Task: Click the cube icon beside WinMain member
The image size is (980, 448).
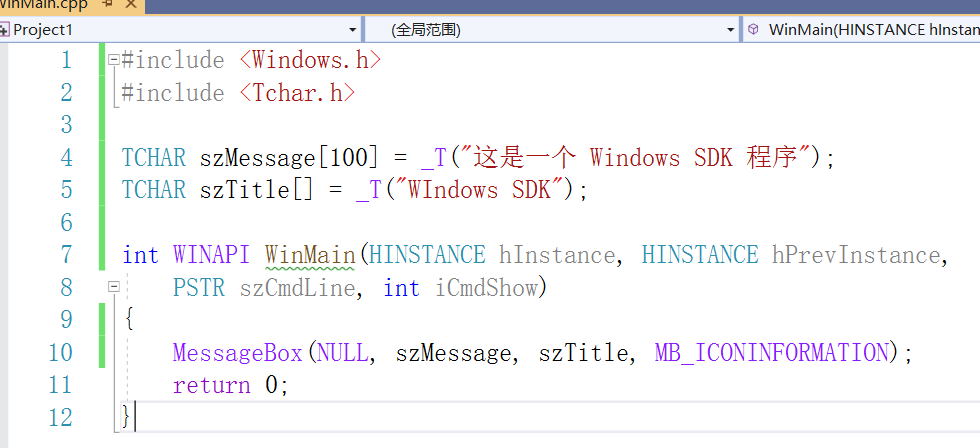Action: click(x=754, y=29)
